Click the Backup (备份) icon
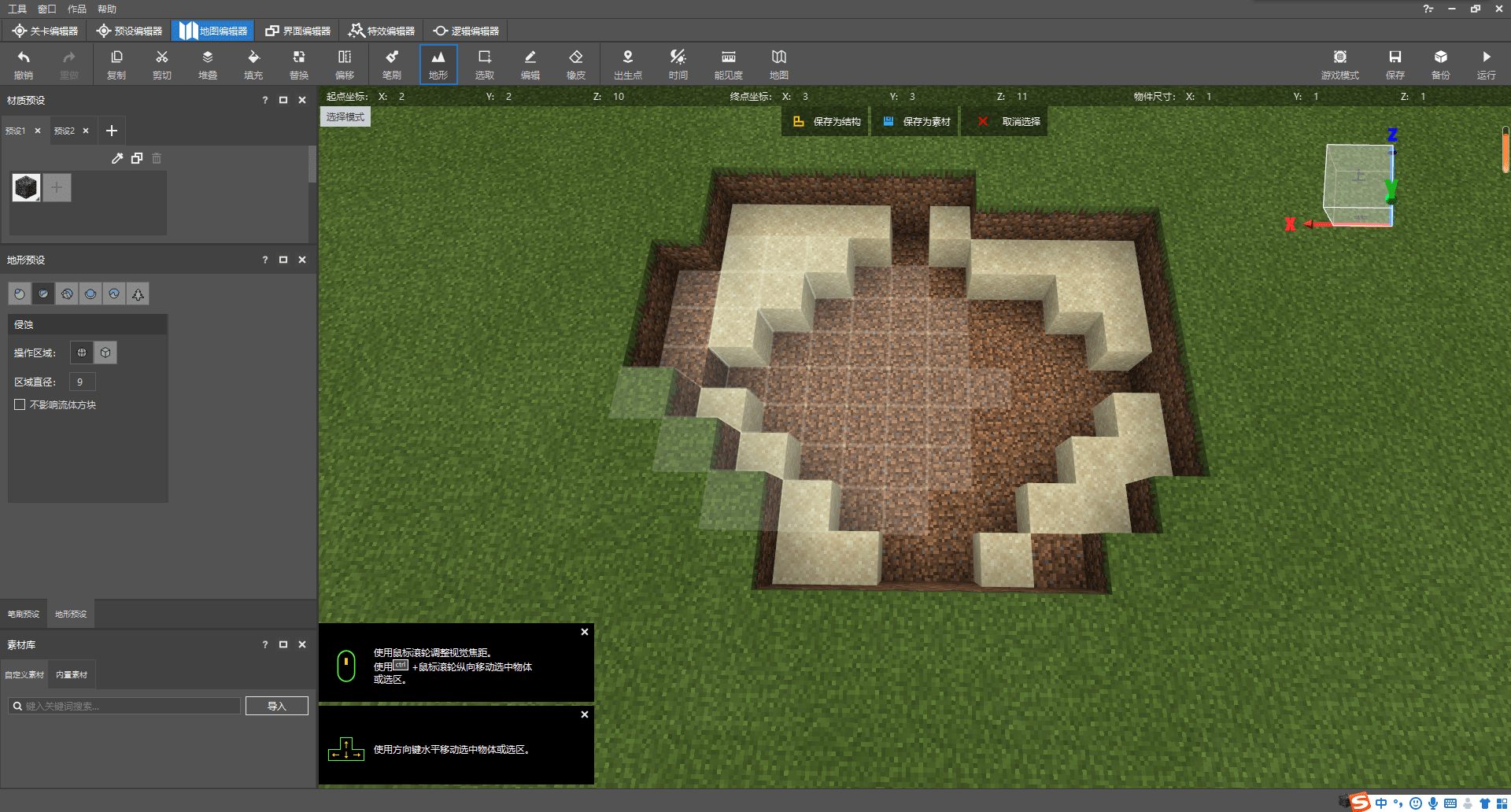 pyautogui.click(x=1441, y=65)
